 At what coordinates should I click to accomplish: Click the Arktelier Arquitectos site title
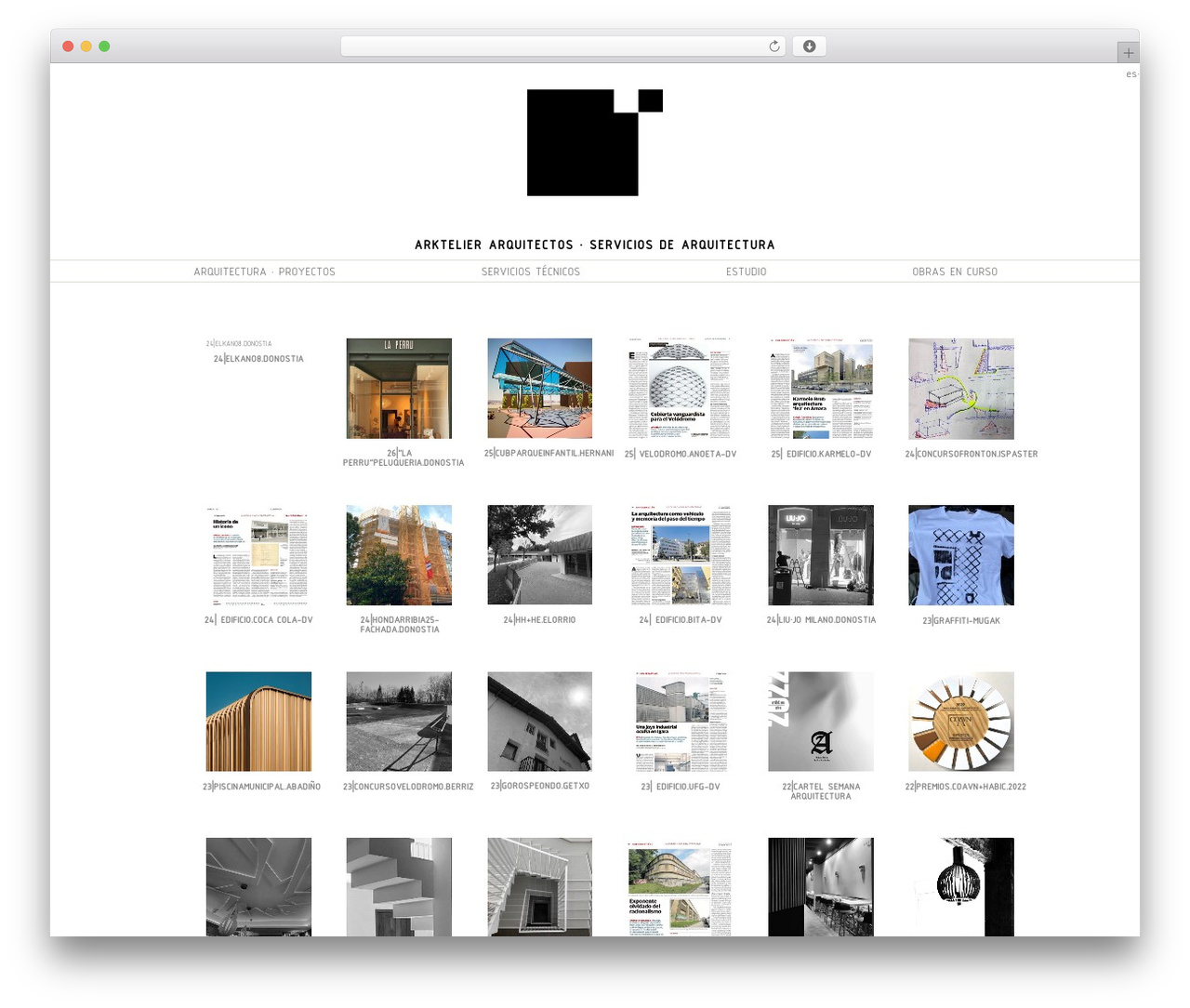pyautogui.click(x=595, y=245)
